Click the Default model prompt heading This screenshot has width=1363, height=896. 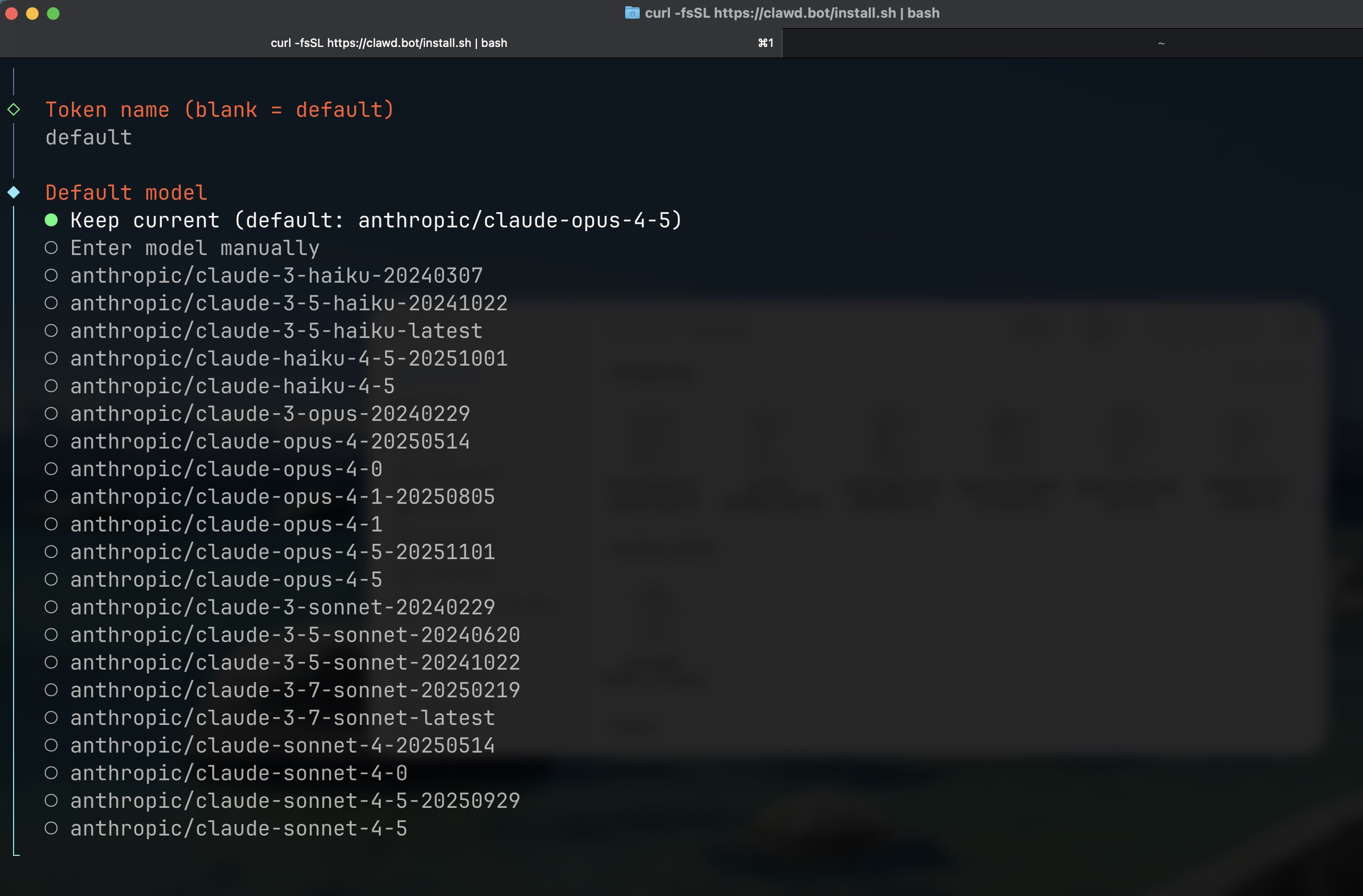pyautogui.click(x=126, y=193)
